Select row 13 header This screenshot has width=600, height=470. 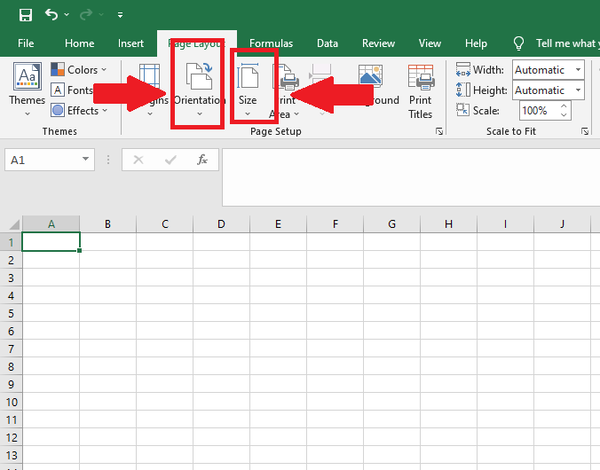coord(11,455)
